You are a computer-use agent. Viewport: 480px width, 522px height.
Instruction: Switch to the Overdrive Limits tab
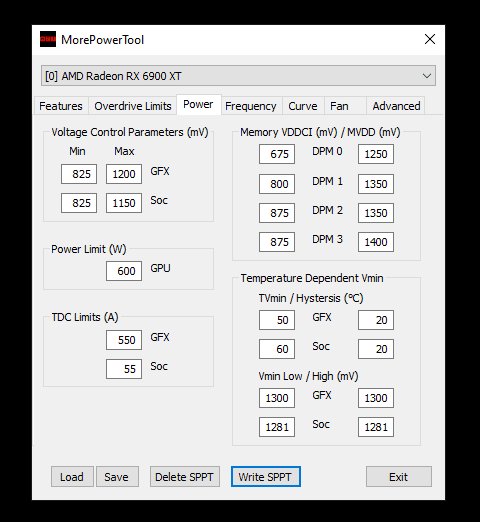[133, 106]
